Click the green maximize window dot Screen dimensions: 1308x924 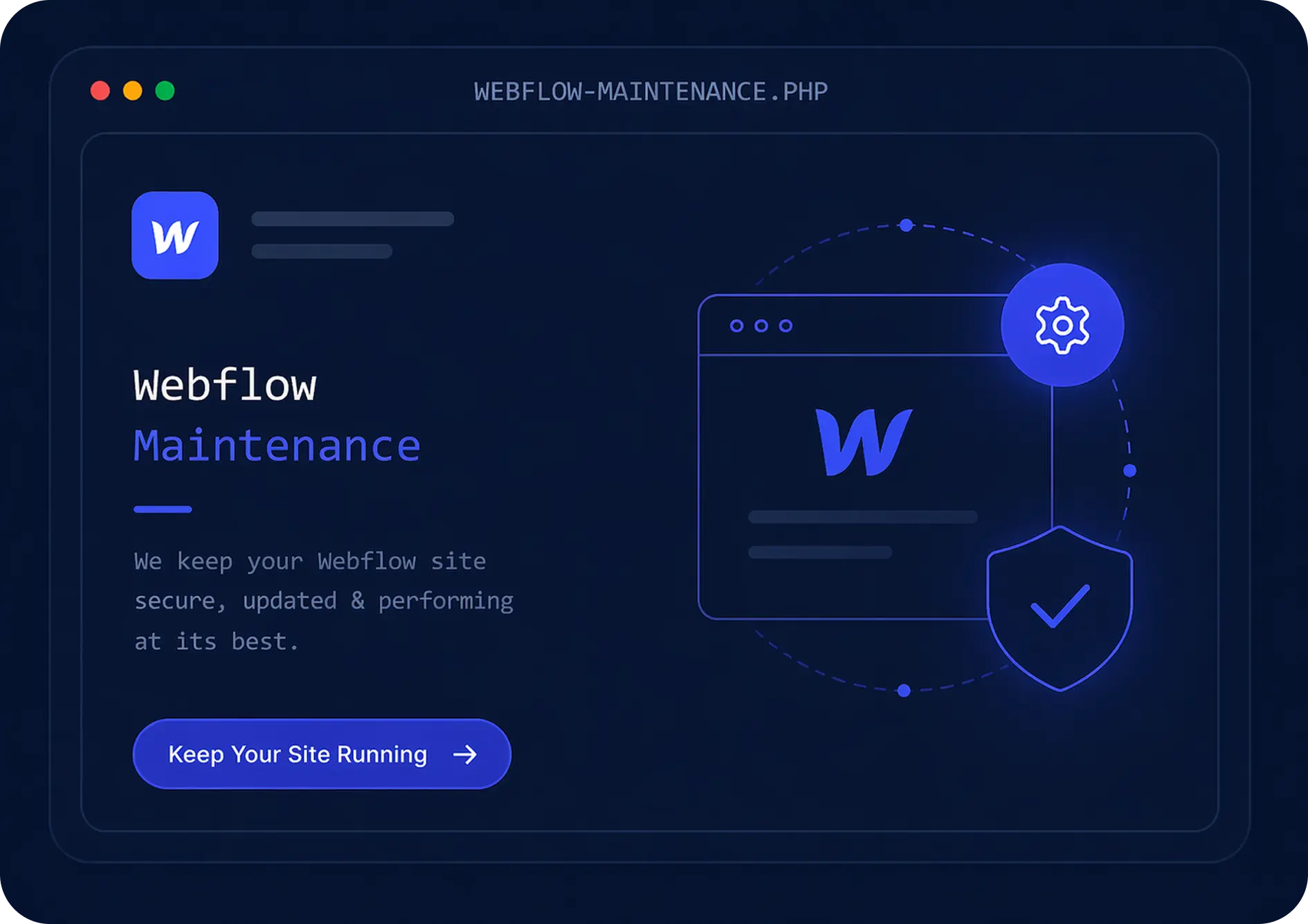165,91
